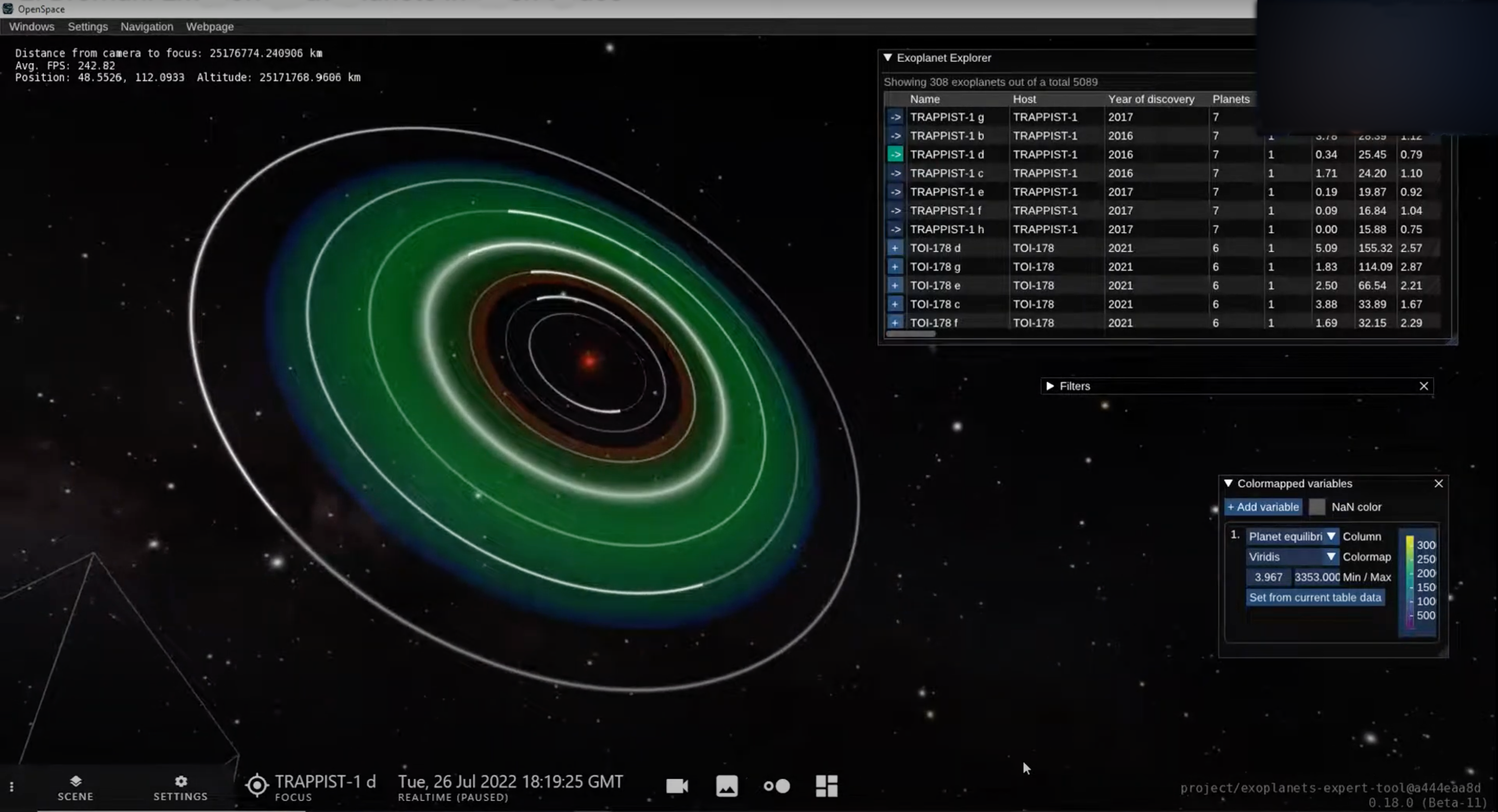Select the TRAPPIST-1 b name cell
1498x812 pixels.
947,136
